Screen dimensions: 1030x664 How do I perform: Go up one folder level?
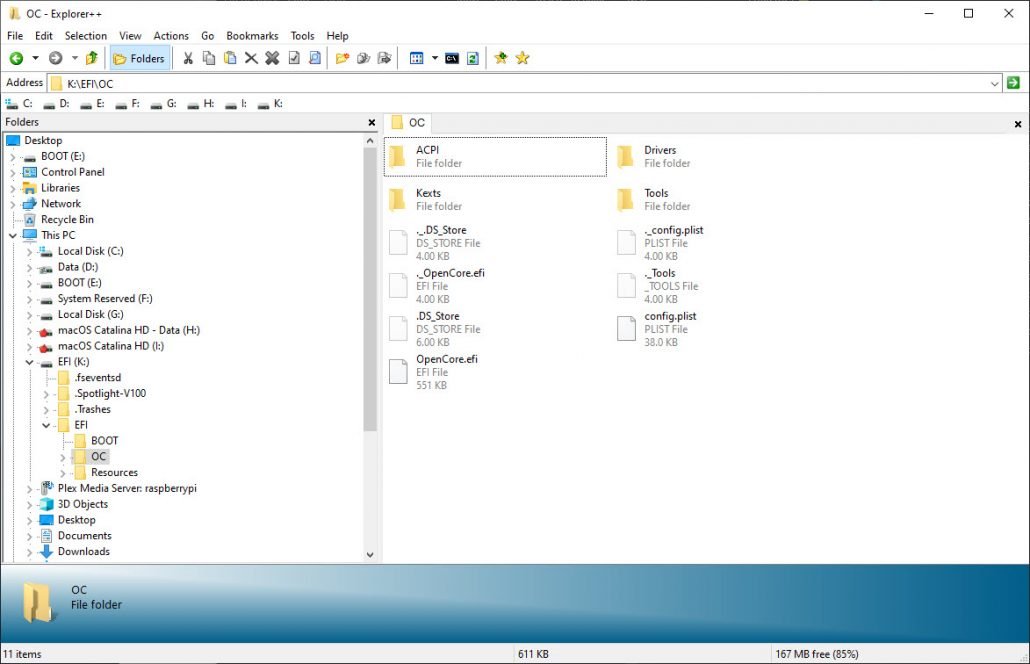[92, 58]
